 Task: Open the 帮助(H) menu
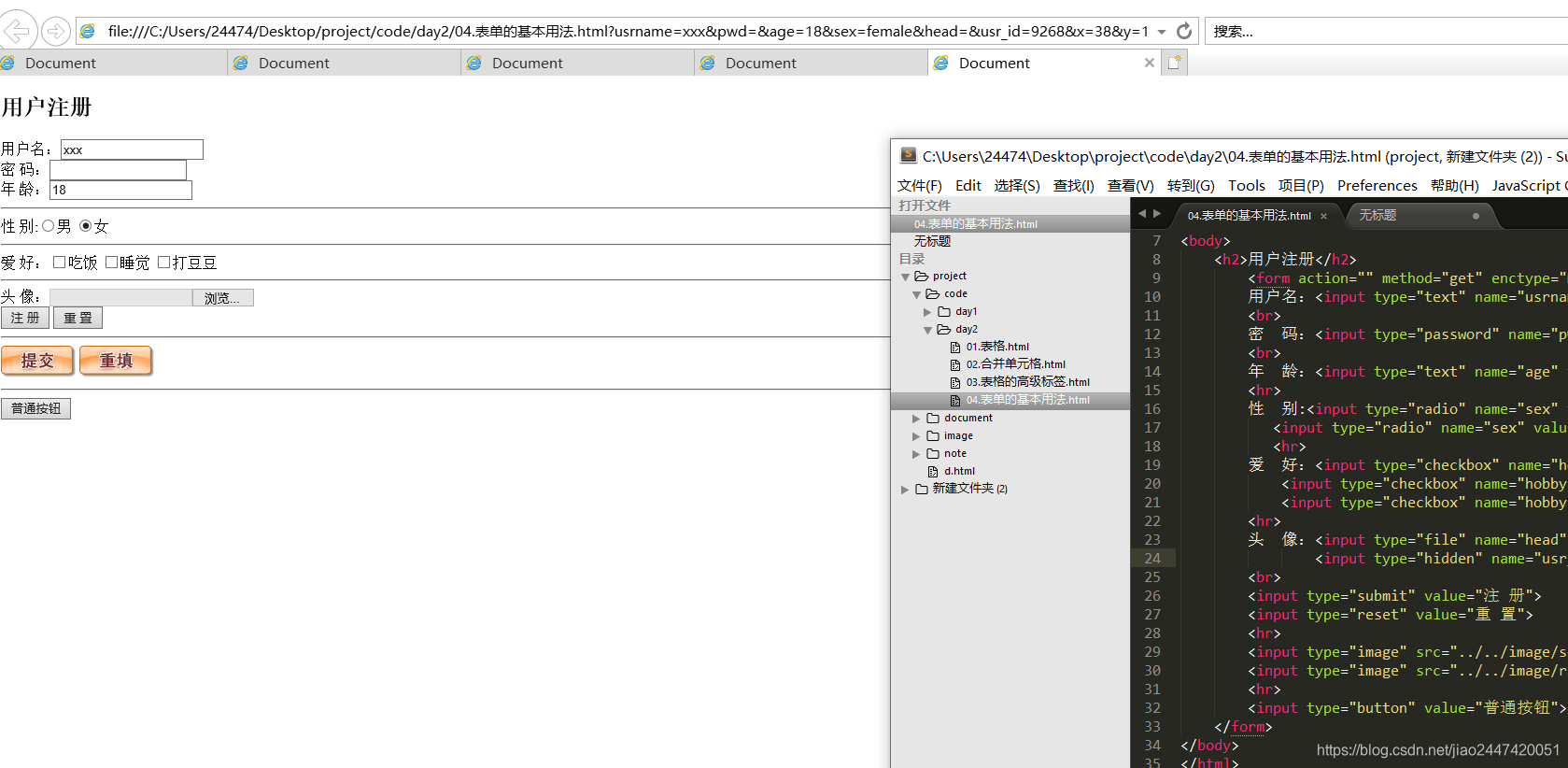[1455, 186]
